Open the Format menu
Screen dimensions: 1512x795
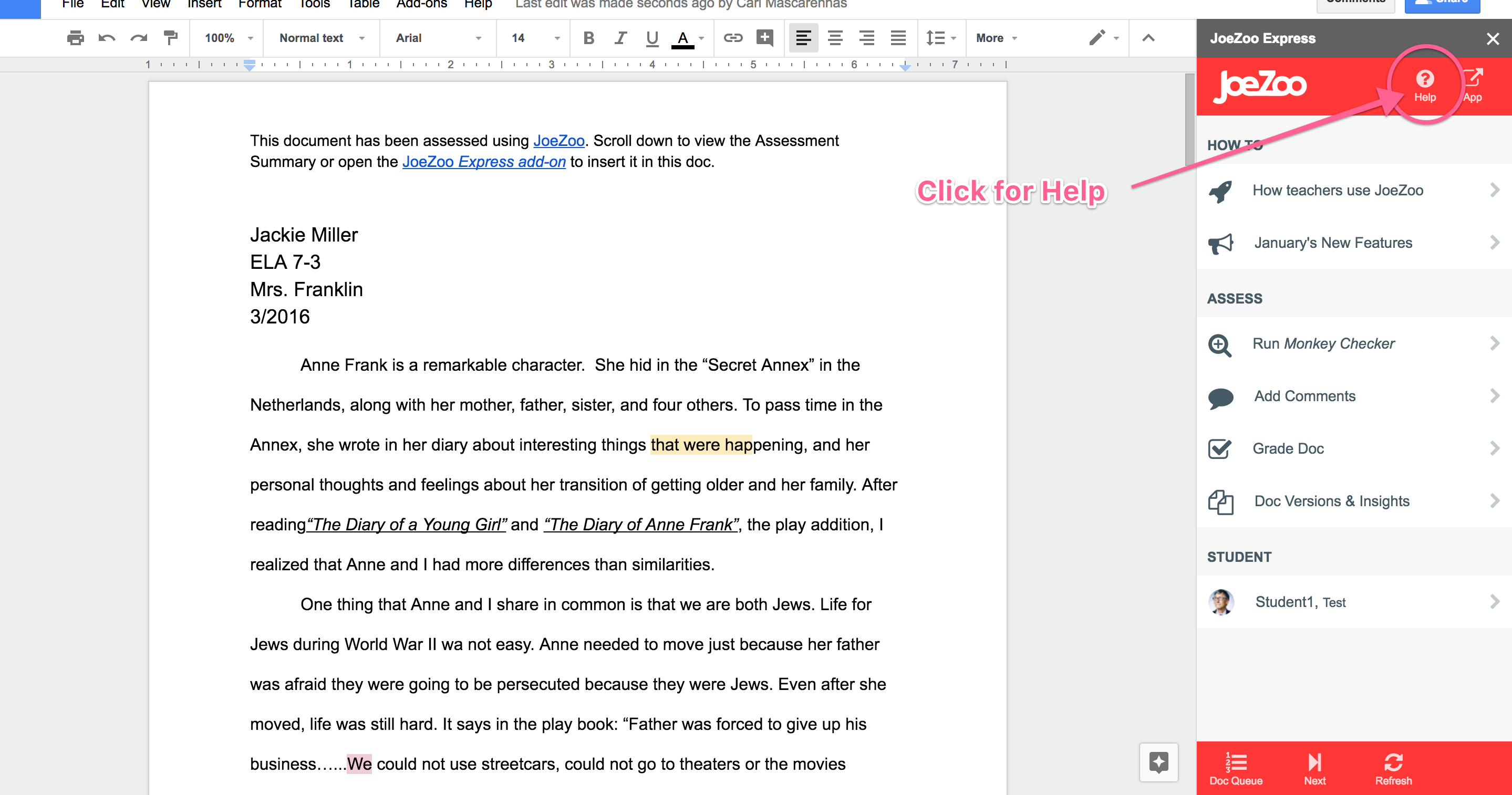tap(260, 5)
